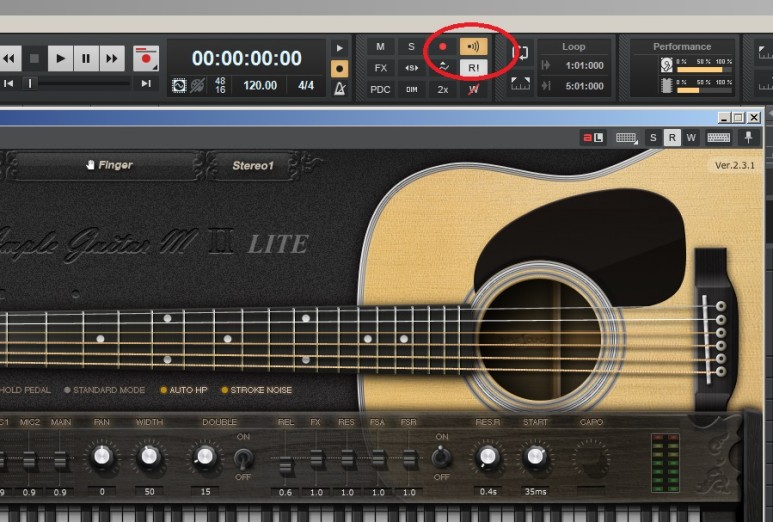Click the 120.00 tempo field
This screenshot has width=773, height=522.
260,86
